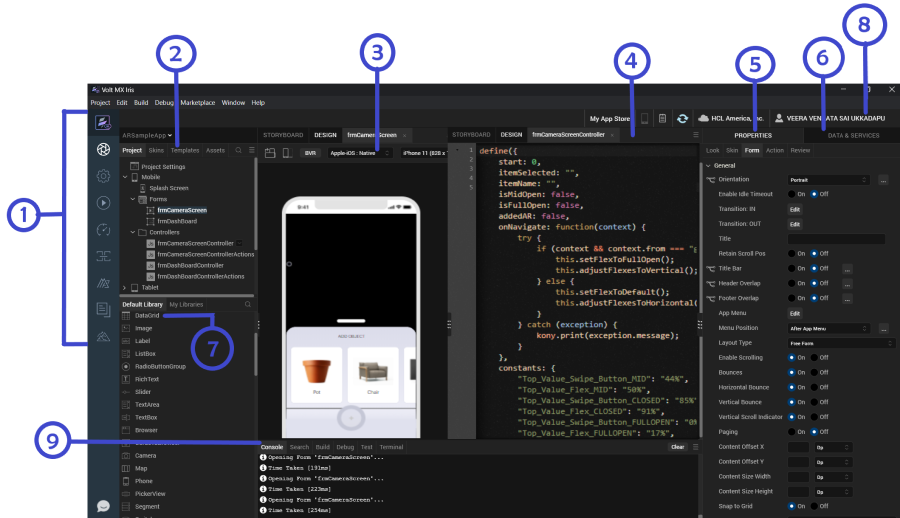The width and height of the screenshot is (900, 518).
Task: Set Retain Scroll Pos to On
Action: (792, 253)
